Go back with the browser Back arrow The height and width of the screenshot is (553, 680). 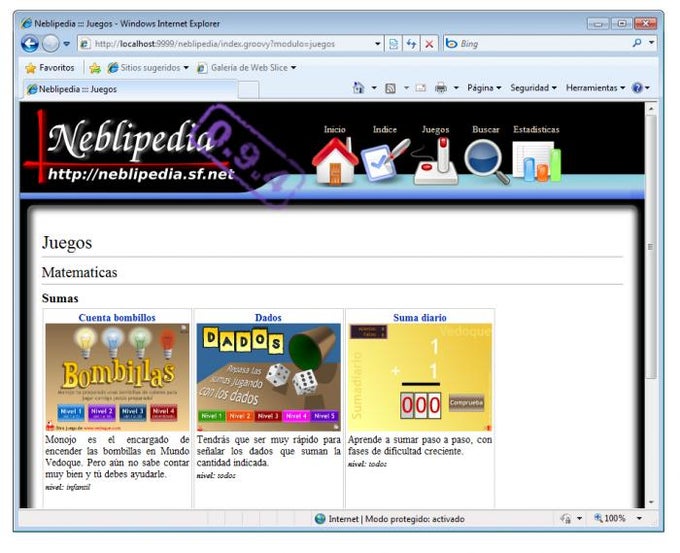pos(29,43)
